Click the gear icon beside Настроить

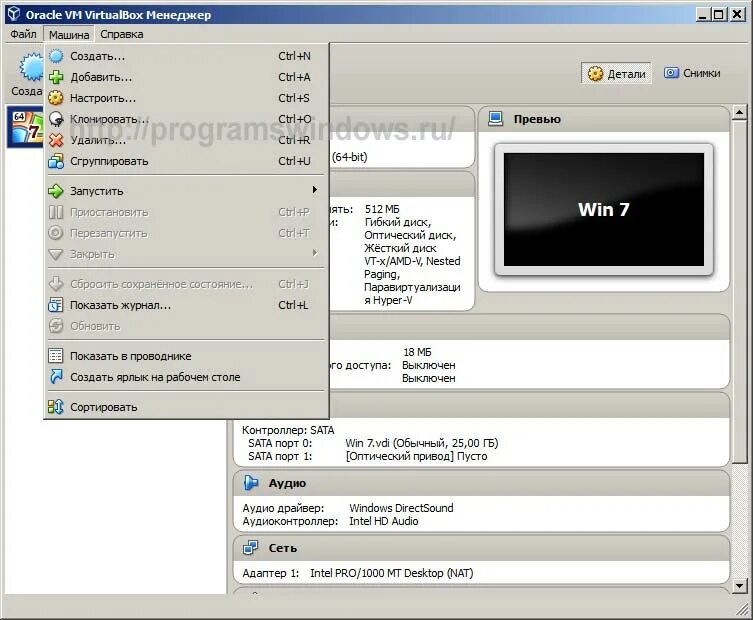point(56,98)
